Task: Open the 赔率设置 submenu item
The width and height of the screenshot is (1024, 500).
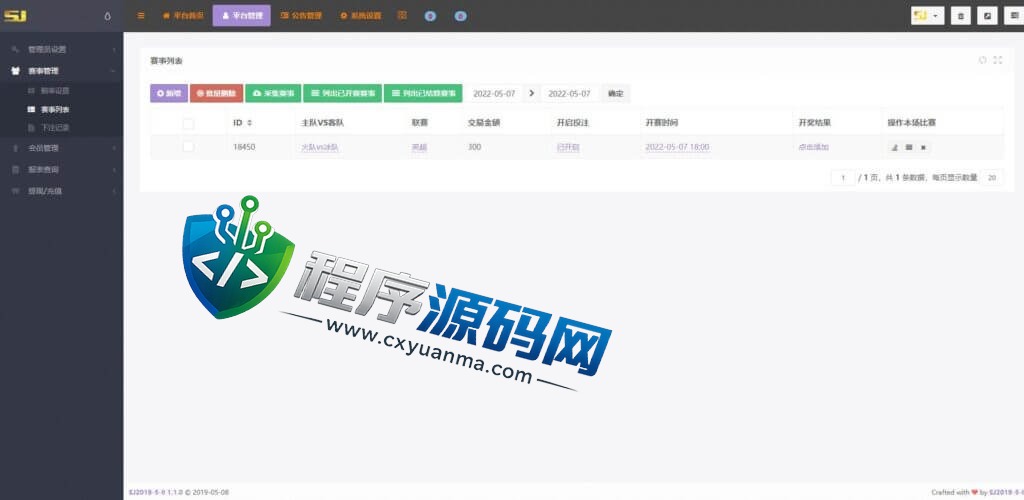Action: tap(55, 91)
